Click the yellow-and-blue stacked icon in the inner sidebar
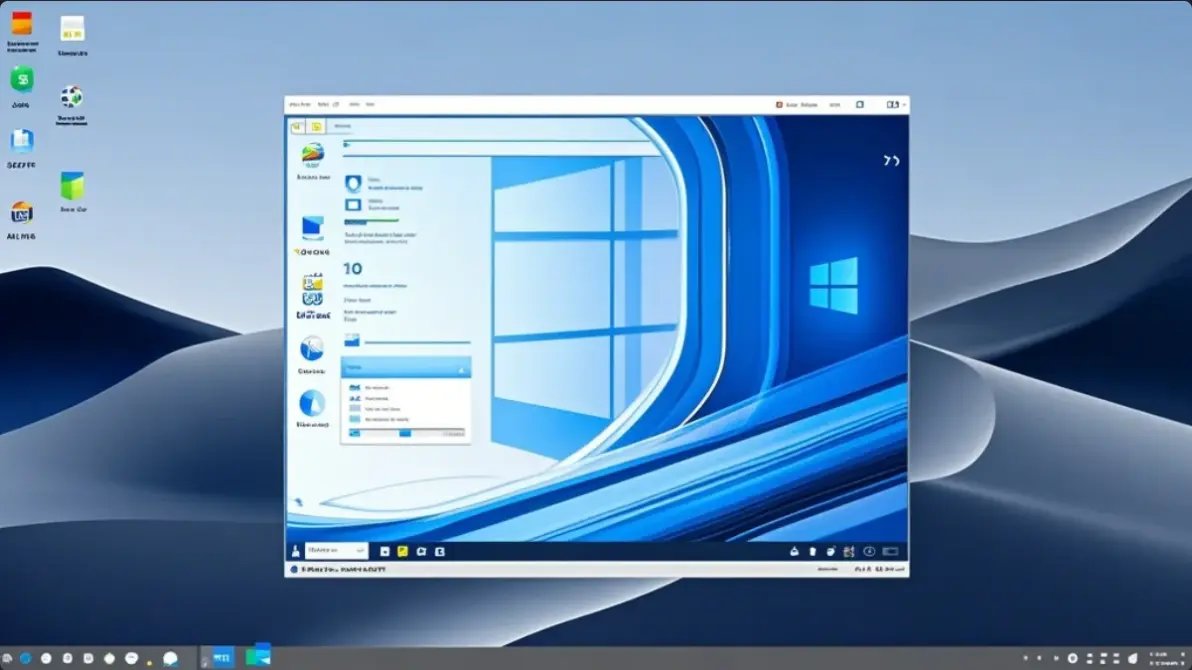Viewport: 1192px width, 670px height. click(312, 291)
